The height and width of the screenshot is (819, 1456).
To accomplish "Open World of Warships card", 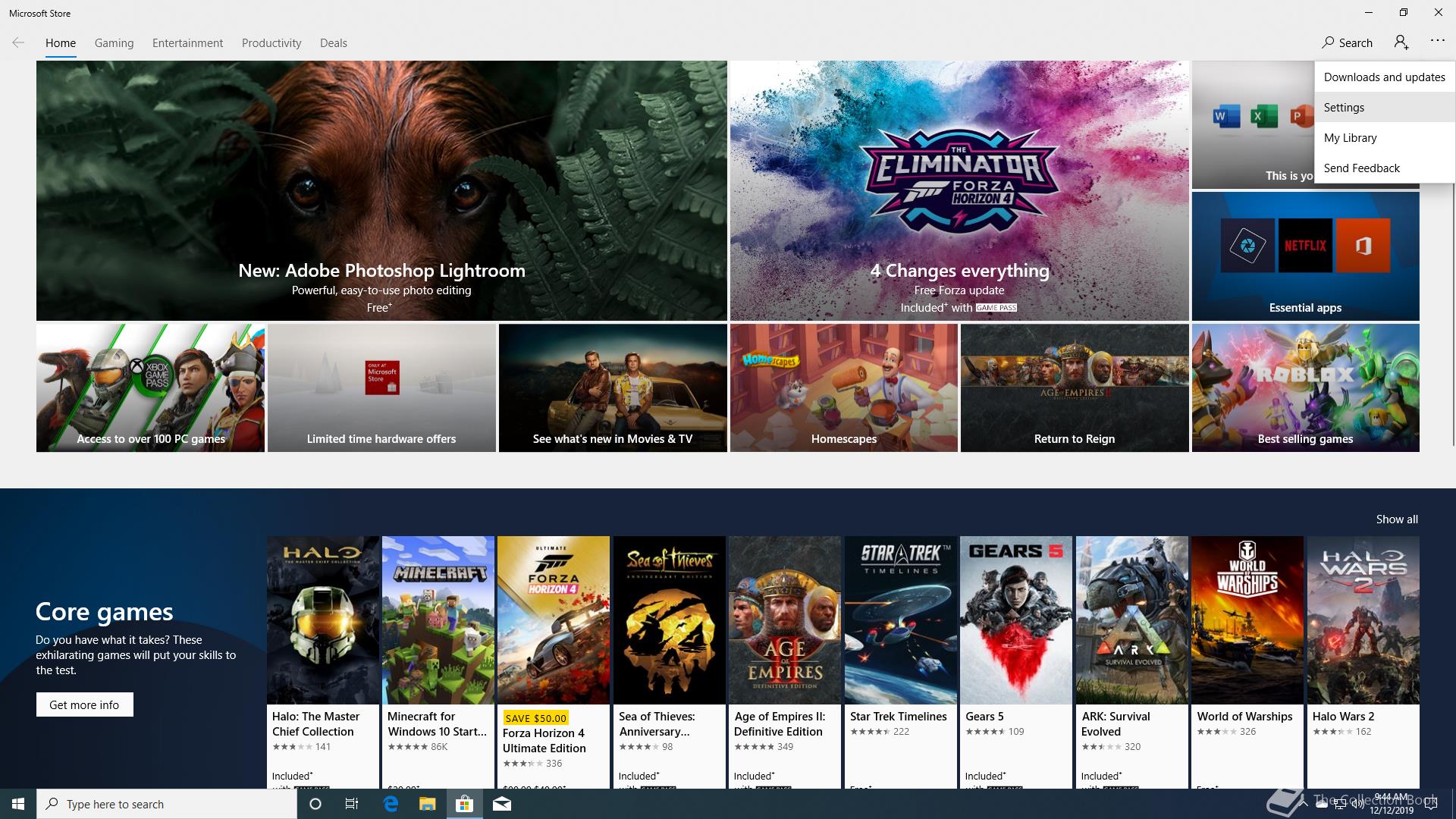I will tap(1247, 662).
